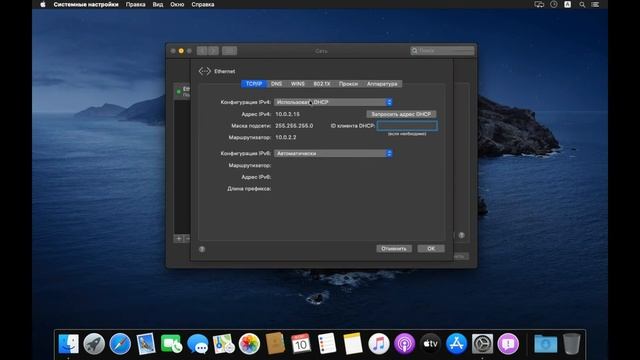Go forward with toolbar forward arrow
640x360 pixels.
point(213,51)
